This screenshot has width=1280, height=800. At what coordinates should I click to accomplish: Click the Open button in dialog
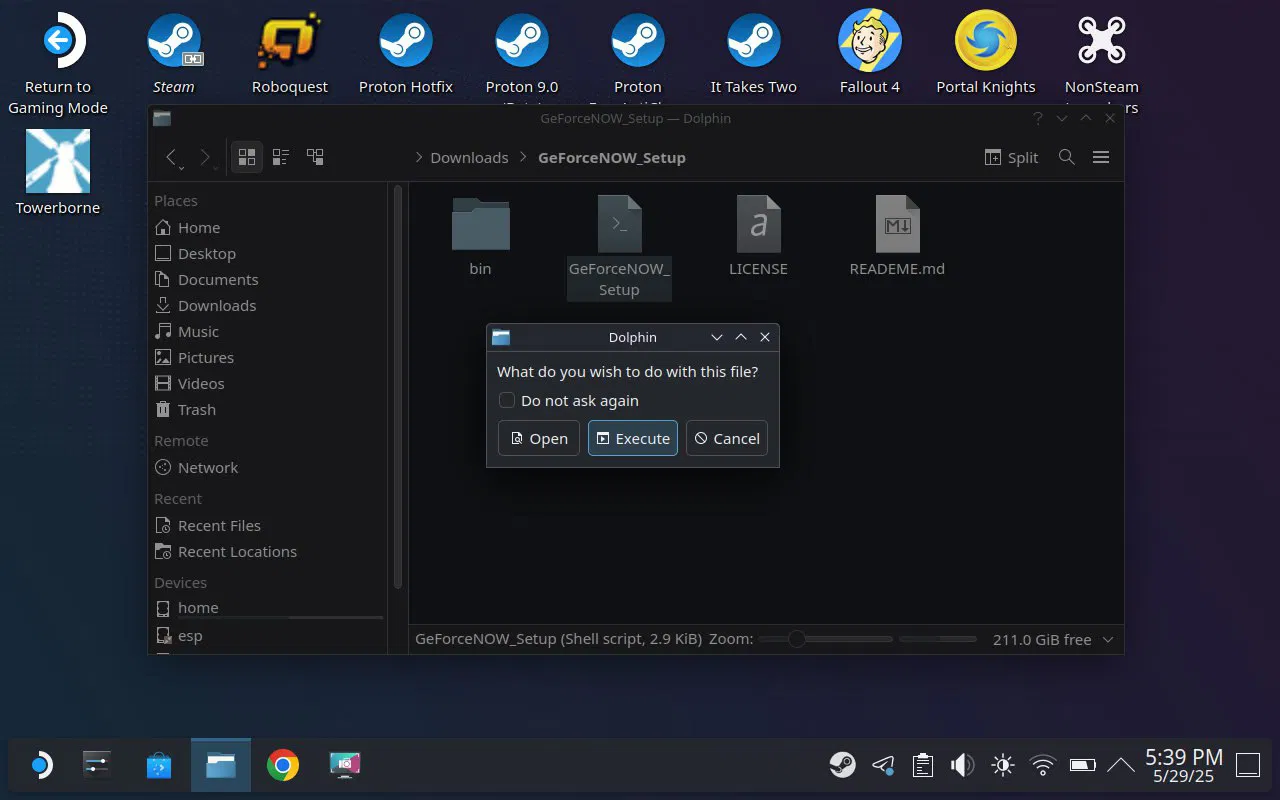click(539, 438)
